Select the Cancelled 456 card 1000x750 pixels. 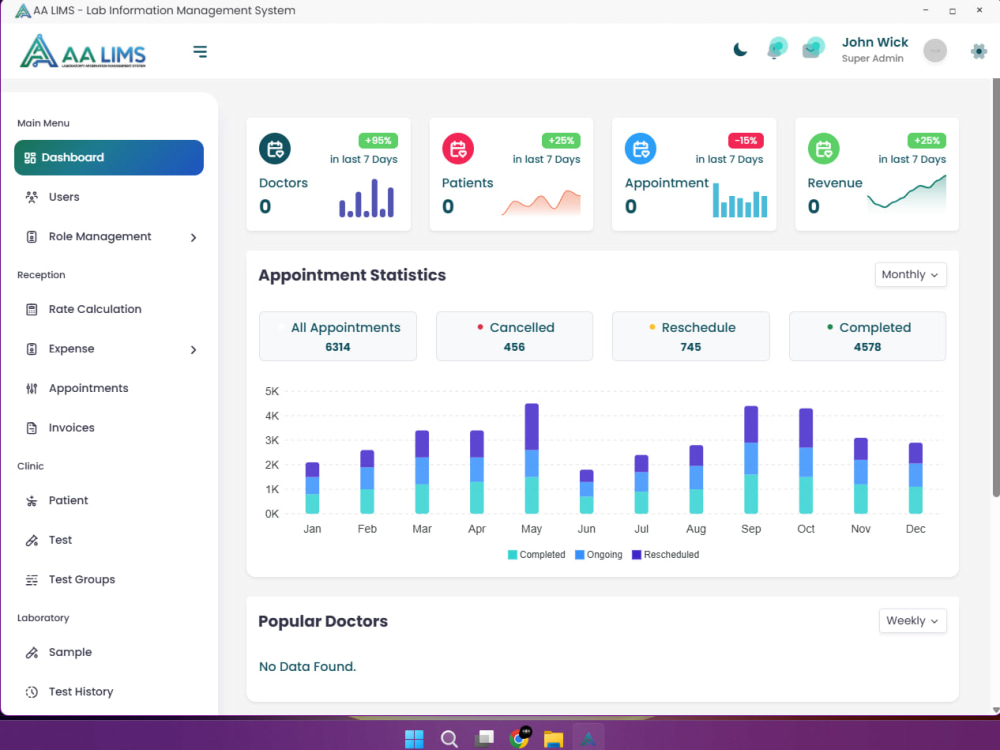514,336
